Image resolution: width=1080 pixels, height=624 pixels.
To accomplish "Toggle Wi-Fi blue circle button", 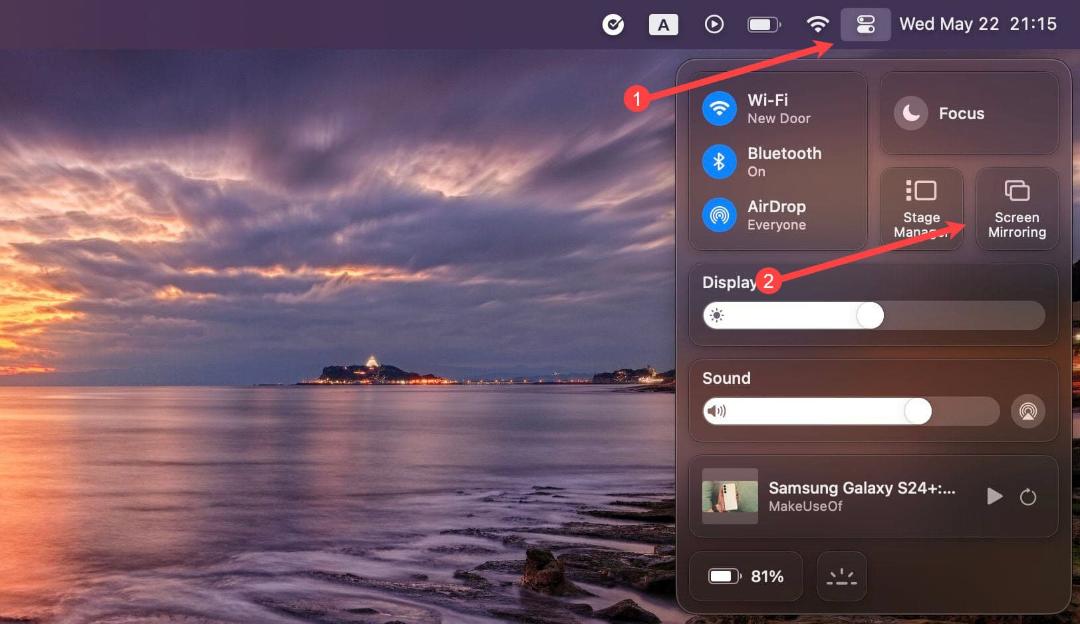I will (719, 108).
